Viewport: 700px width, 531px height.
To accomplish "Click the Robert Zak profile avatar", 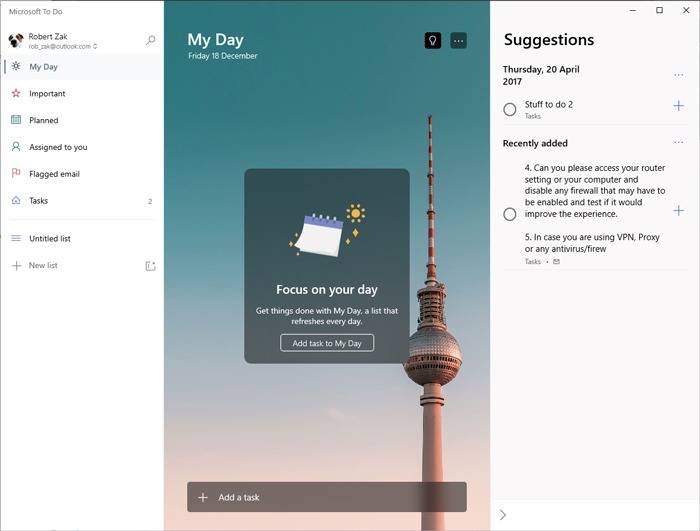I will click(16, 40).
